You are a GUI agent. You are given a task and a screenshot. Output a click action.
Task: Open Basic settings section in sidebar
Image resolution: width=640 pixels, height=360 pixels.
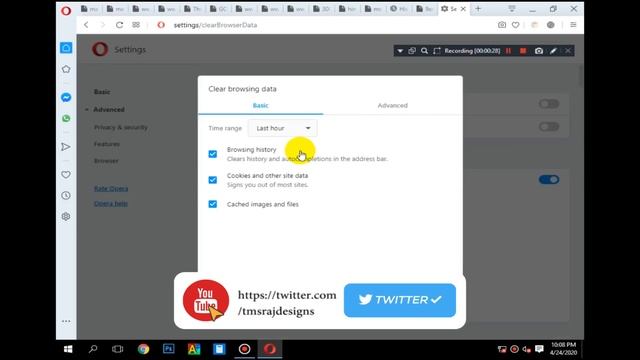click(x=102, y=92)
